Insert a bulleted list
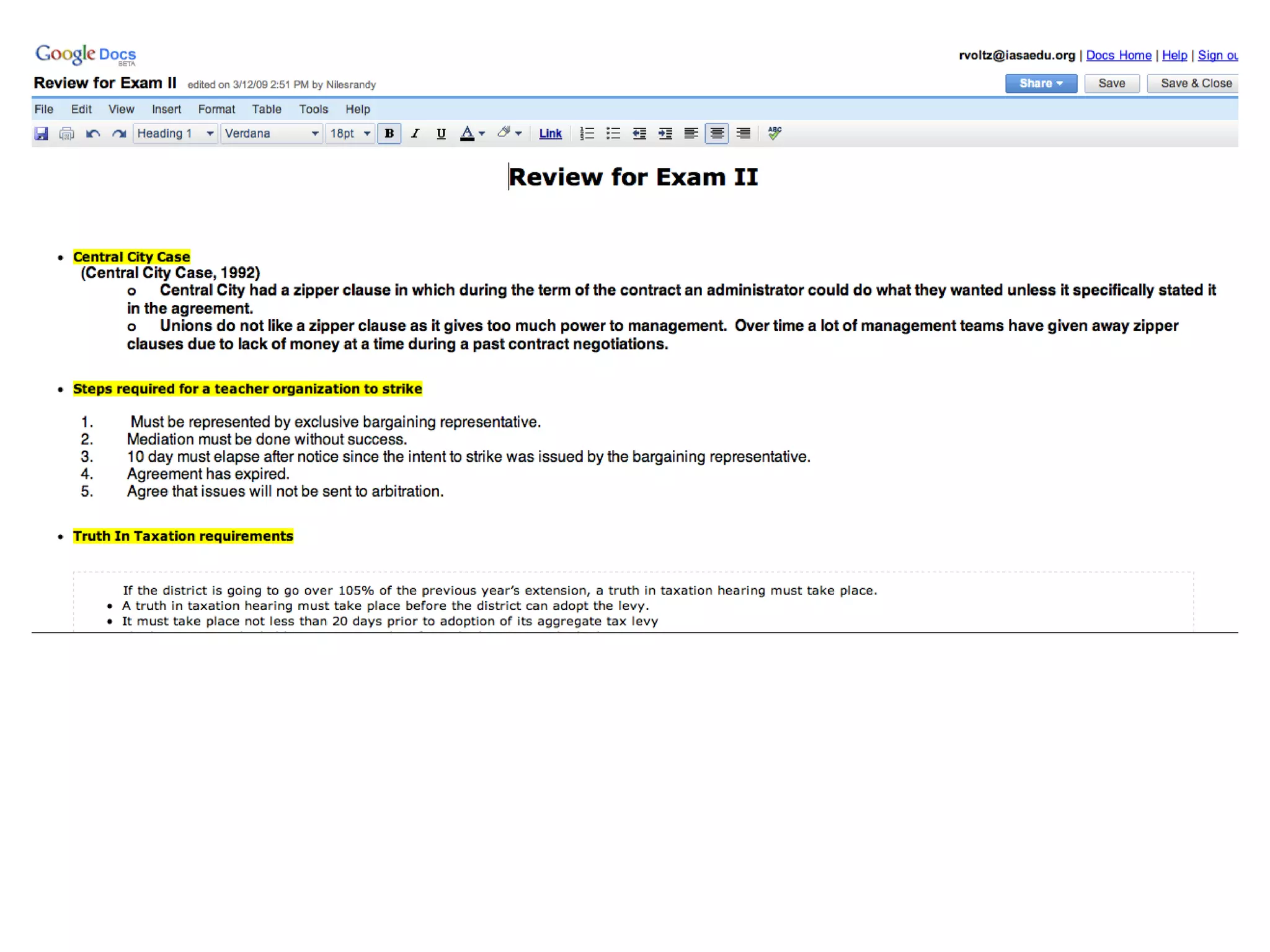The image size is (1270, 952). (613, 133)
